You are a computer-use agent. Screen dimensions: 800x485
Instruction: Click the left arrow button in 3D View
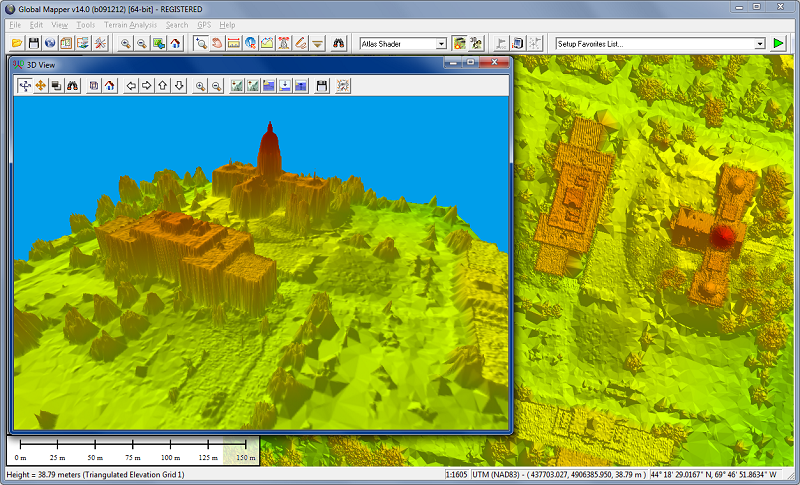(130, 86)
